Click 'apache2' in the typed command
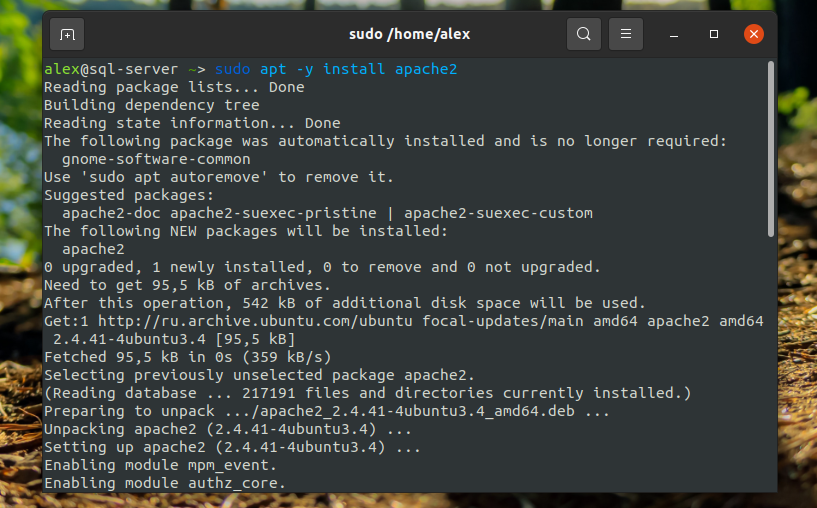This screenshot has width=817, height=508. coord(426,69)
